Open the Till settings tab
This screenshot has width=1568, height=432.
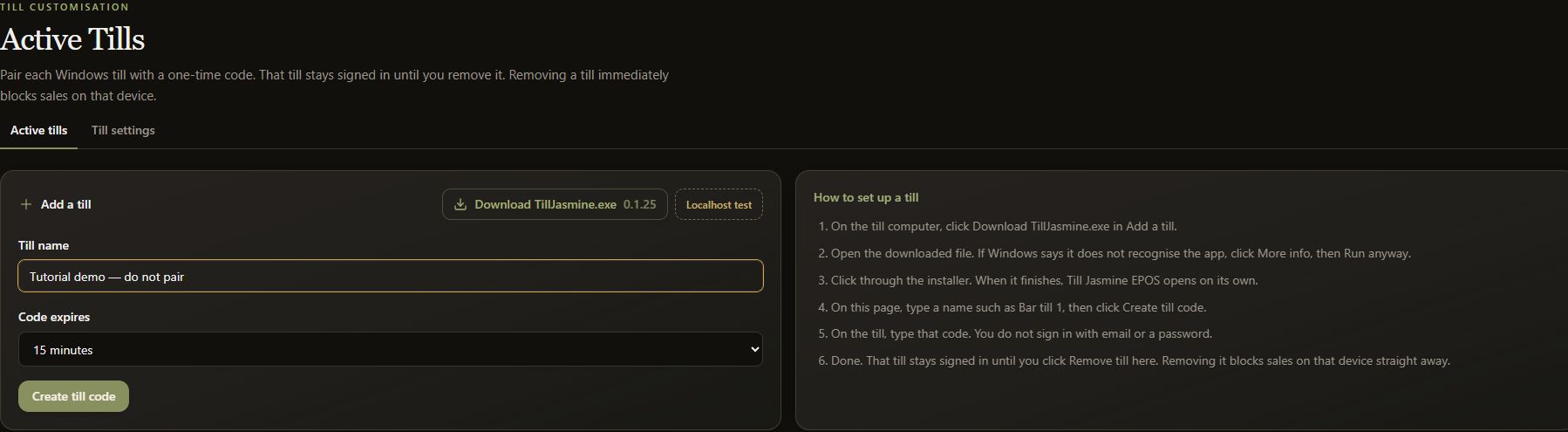tap(123, 130)
